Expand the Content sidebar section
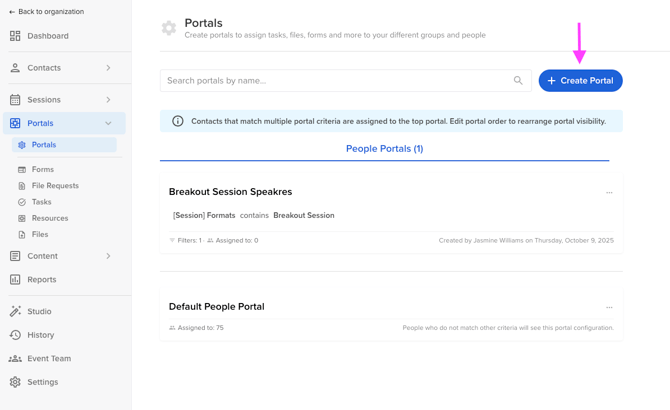Screen dimensions: 670x410 coord(108,256)
